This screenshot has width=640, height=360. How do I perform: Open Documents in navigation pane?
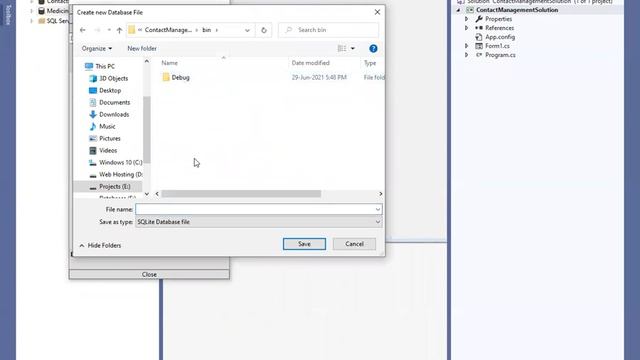[114, 102]
